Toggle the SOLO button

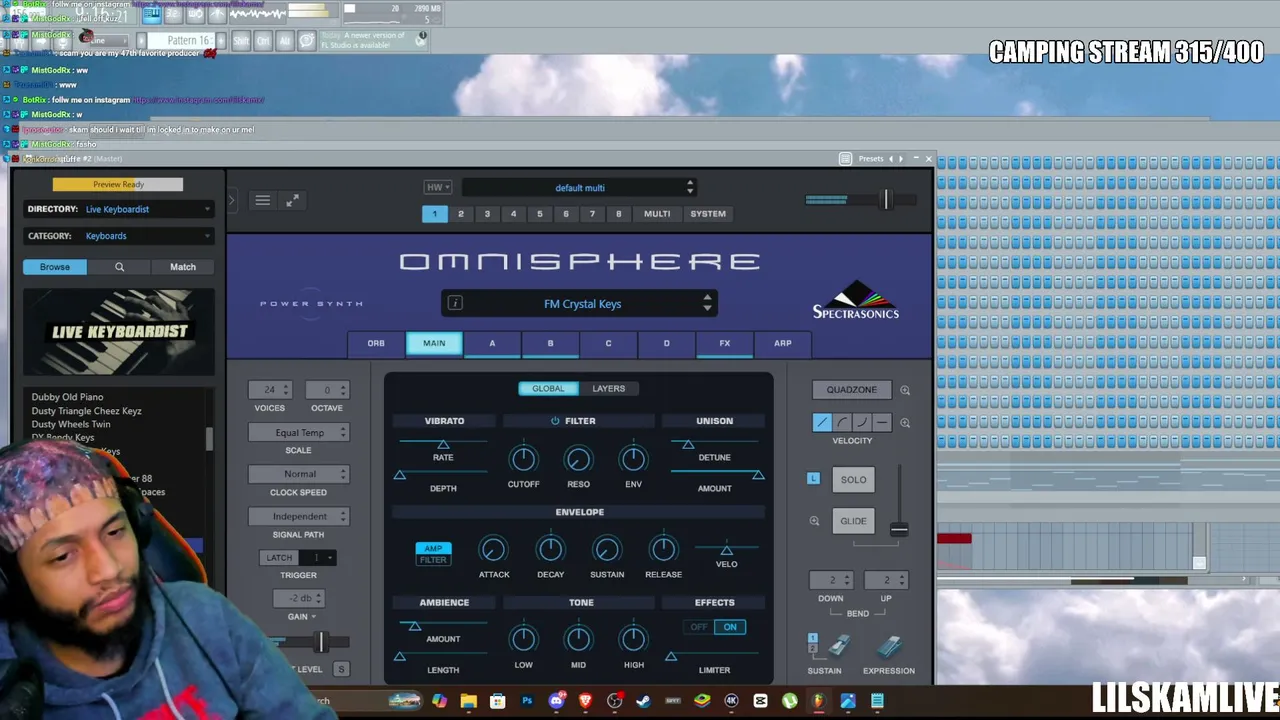(x=853, y=480)
